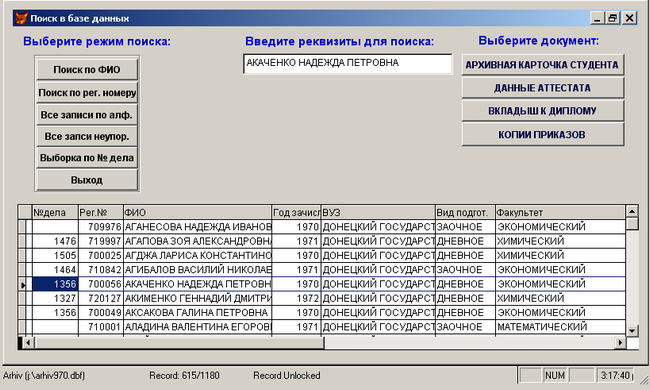Click the fox application icon in title bar
Screen dimensions: 650x390
pyautogui.click(x=21, y=18)
